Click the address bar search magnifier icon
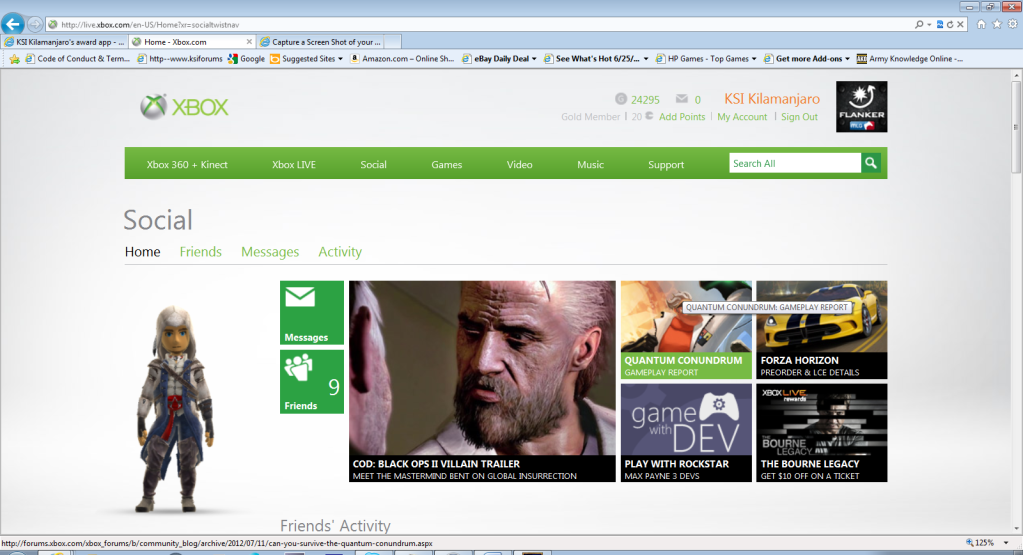The height and width of the screenshot is (555, 1023). coord(919,25)
